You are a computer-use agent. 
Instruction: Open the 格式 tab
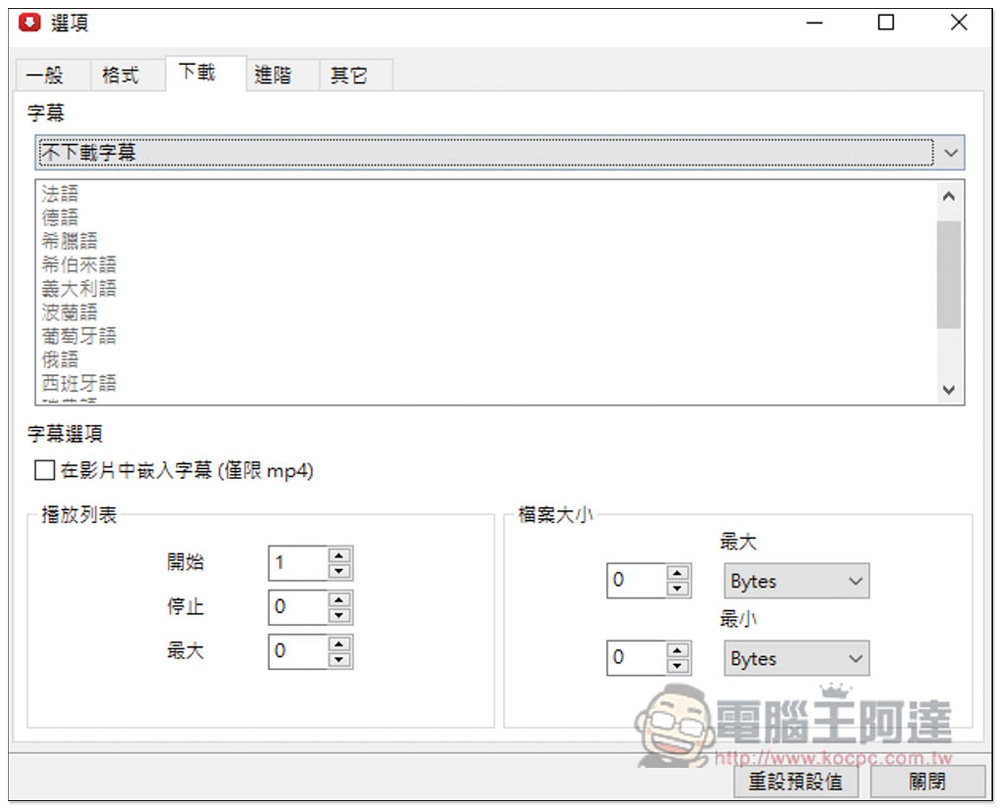pos(128,75)
